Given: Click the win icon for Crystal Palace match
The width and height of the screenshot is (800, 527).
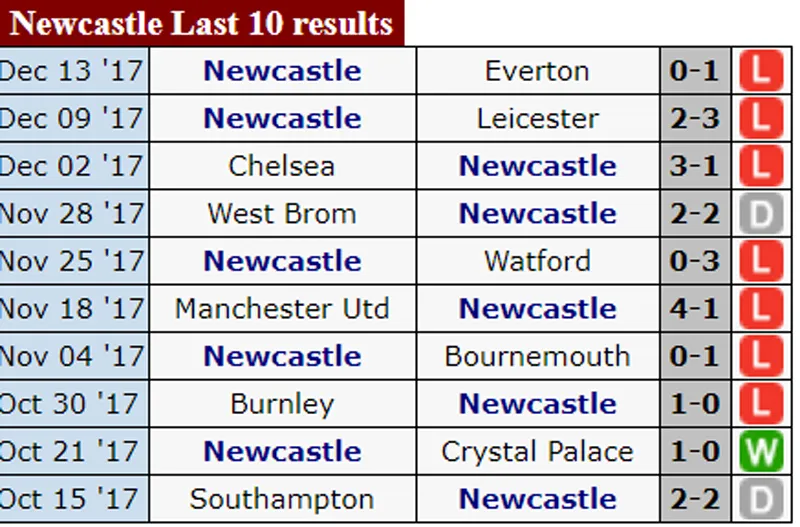Looking at the screenshot, I should 760,452.
